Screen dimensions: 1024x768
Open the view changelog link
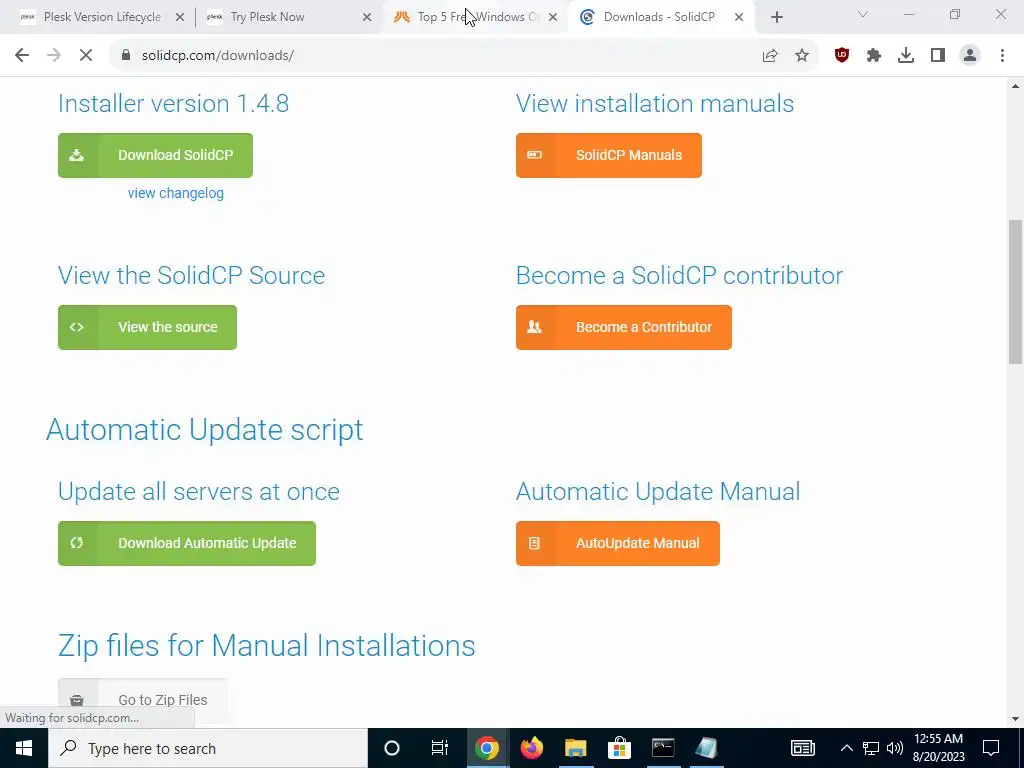(x=176, y=193)
